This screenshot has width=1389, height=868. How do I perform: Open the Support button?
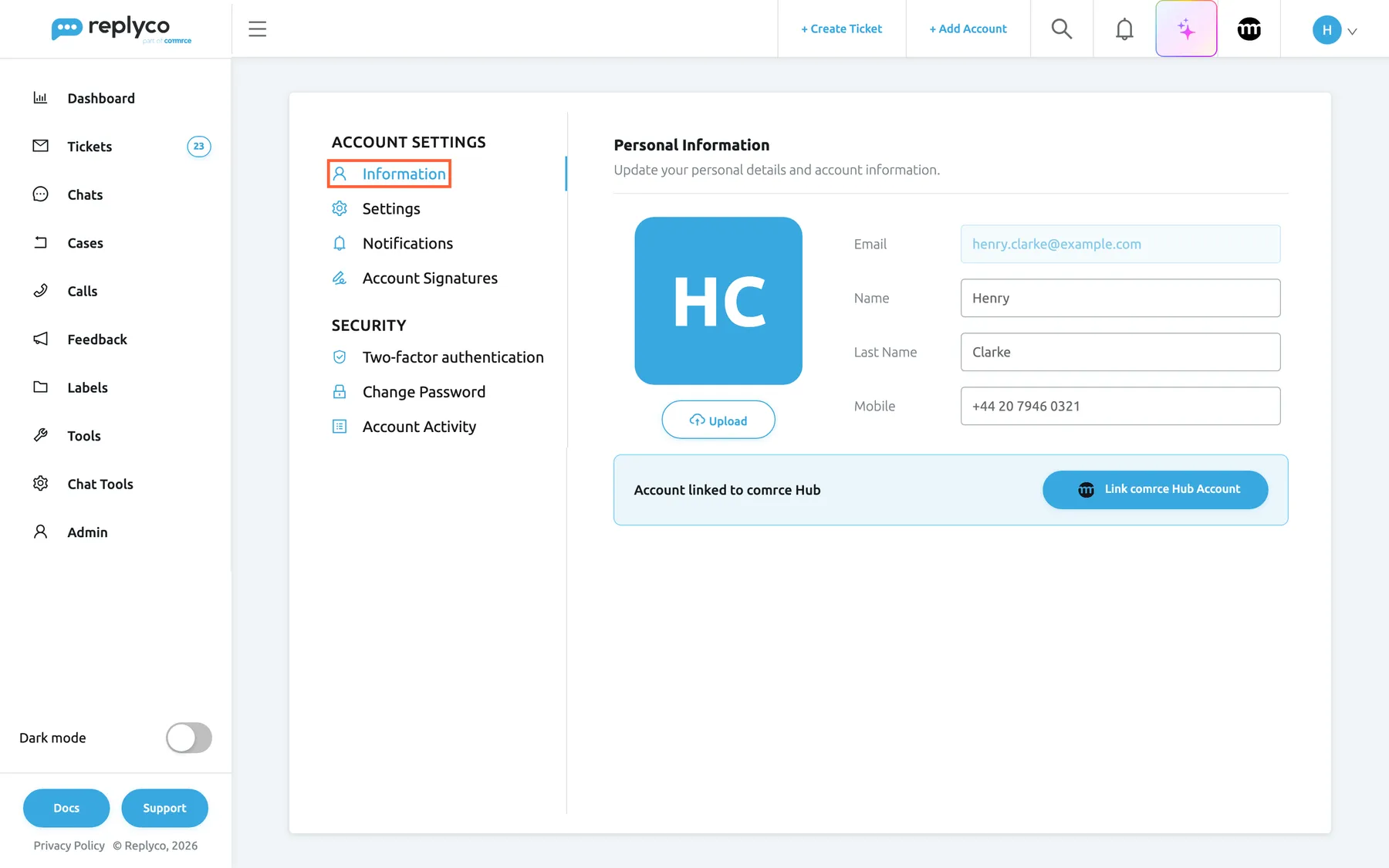[164, 808]
